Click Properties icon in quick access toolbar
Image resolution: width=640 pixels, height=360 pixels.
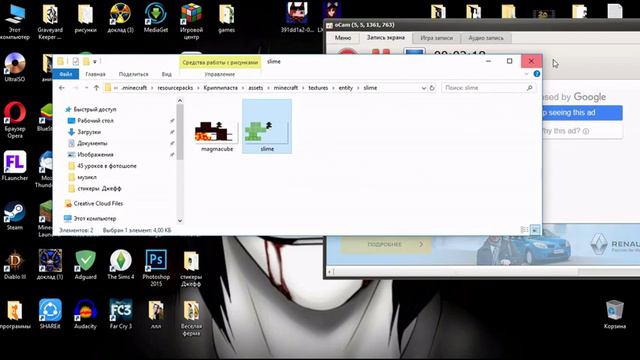[76, 62]
